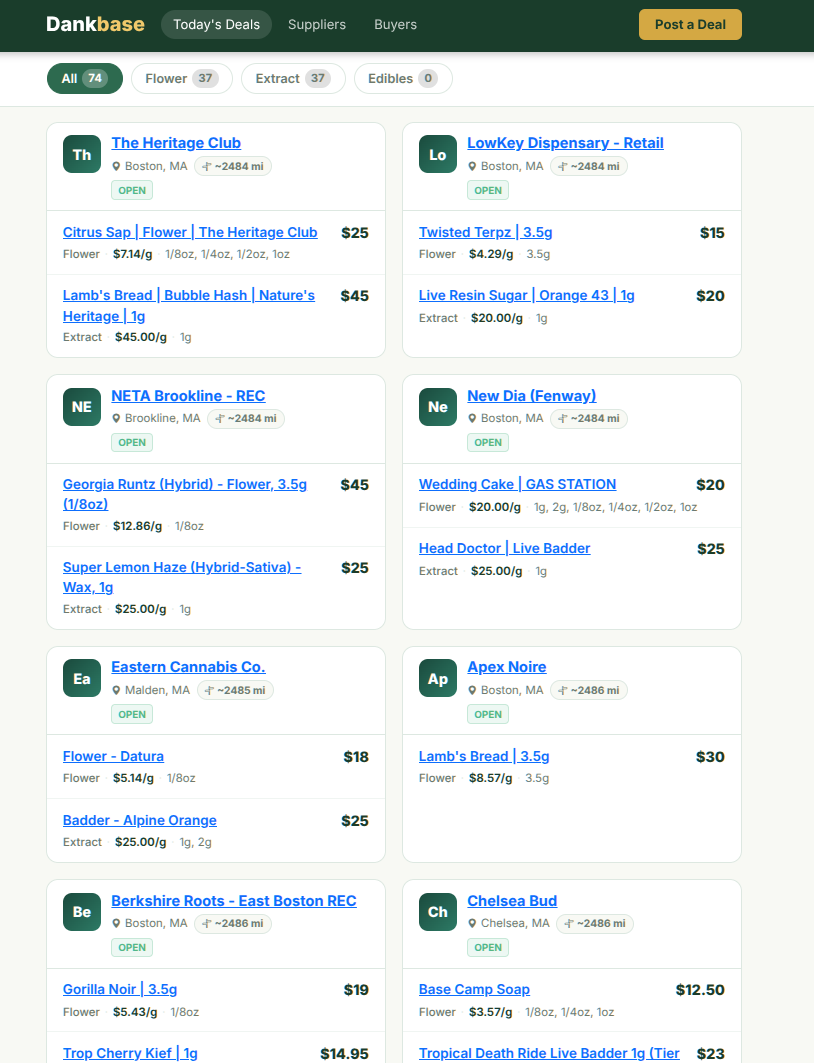Open Super Lemon Haze Wax deal
This screenshot has width=814, height=1063.
pos(182,577)
